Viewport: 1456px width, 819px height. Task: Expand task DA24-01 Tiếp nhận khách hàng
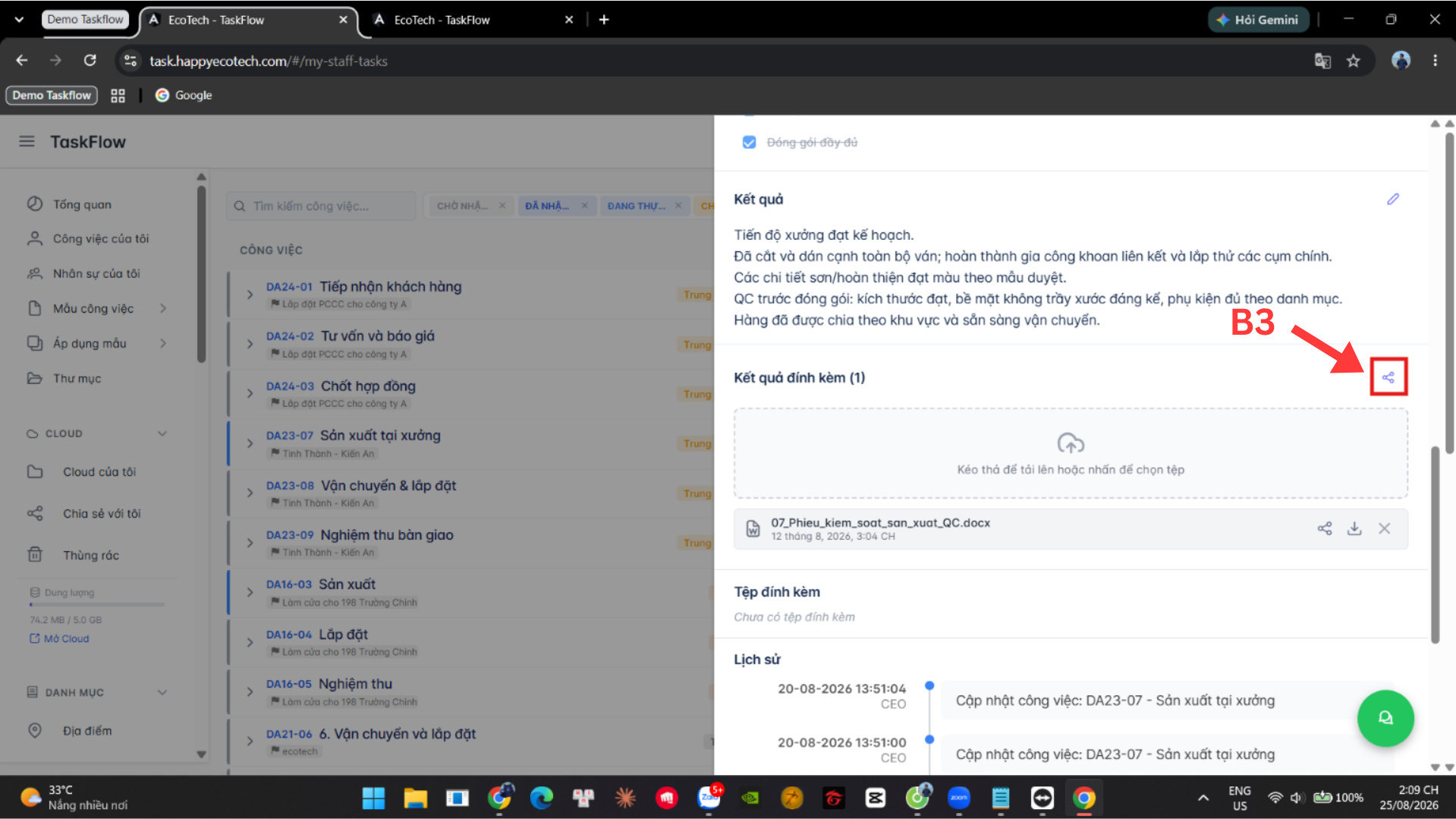(250, 294)
